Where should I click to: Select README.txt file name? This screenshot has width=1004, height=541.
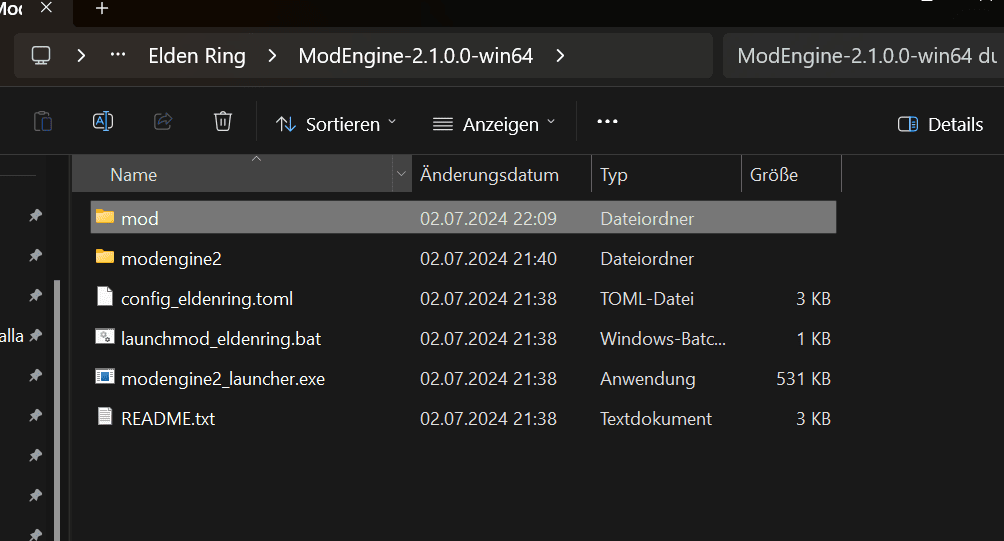pos(168,419)
